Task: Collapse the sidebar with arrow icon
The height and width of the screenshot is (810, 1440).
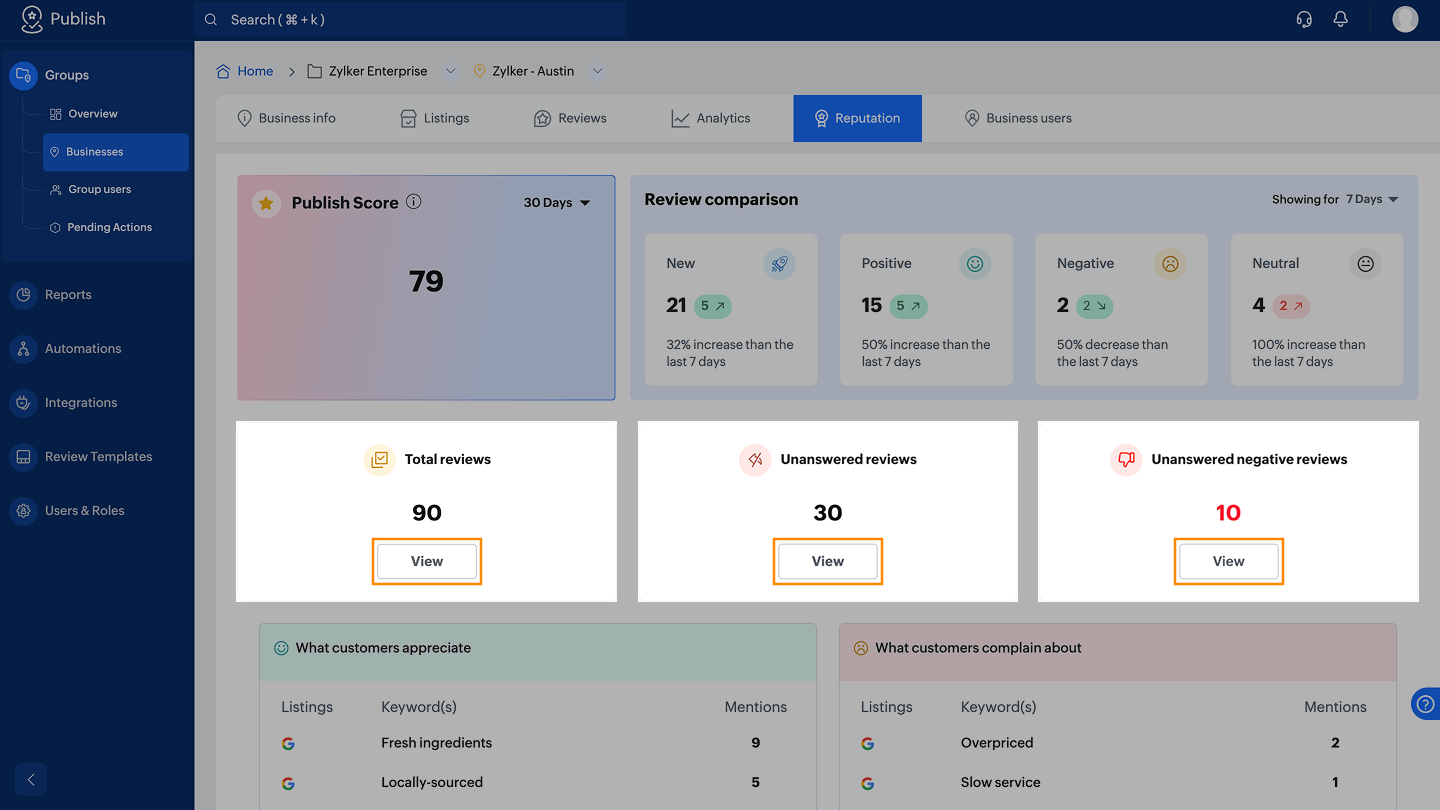Action: coord(31,780)
